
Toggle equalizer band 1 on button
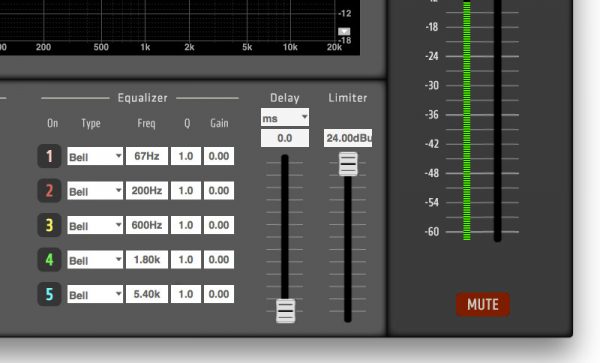[49, 156]
